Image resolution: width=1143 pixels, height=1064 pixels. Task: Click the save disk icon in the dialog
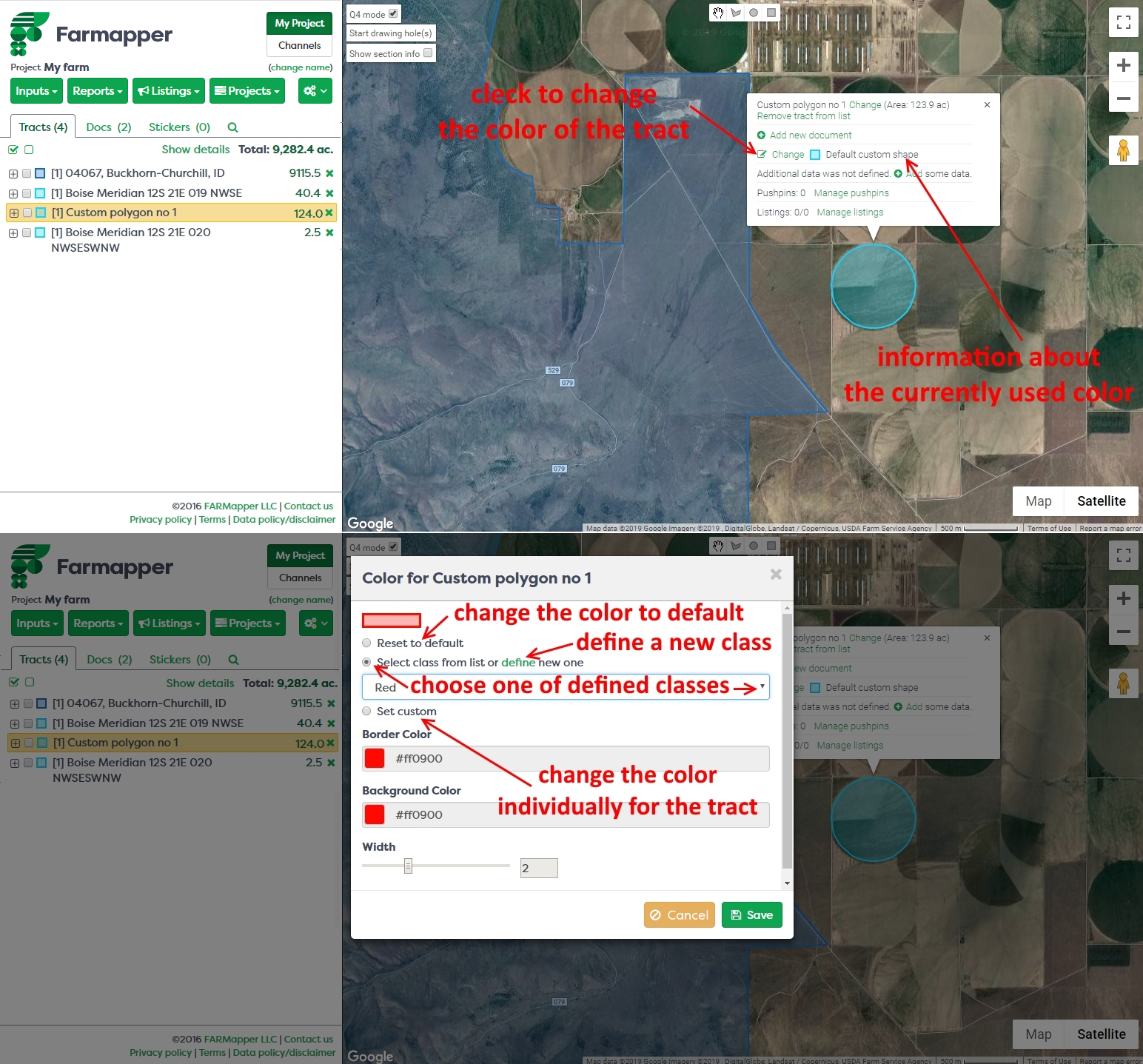pyautogui.click(x=736, y=915)
